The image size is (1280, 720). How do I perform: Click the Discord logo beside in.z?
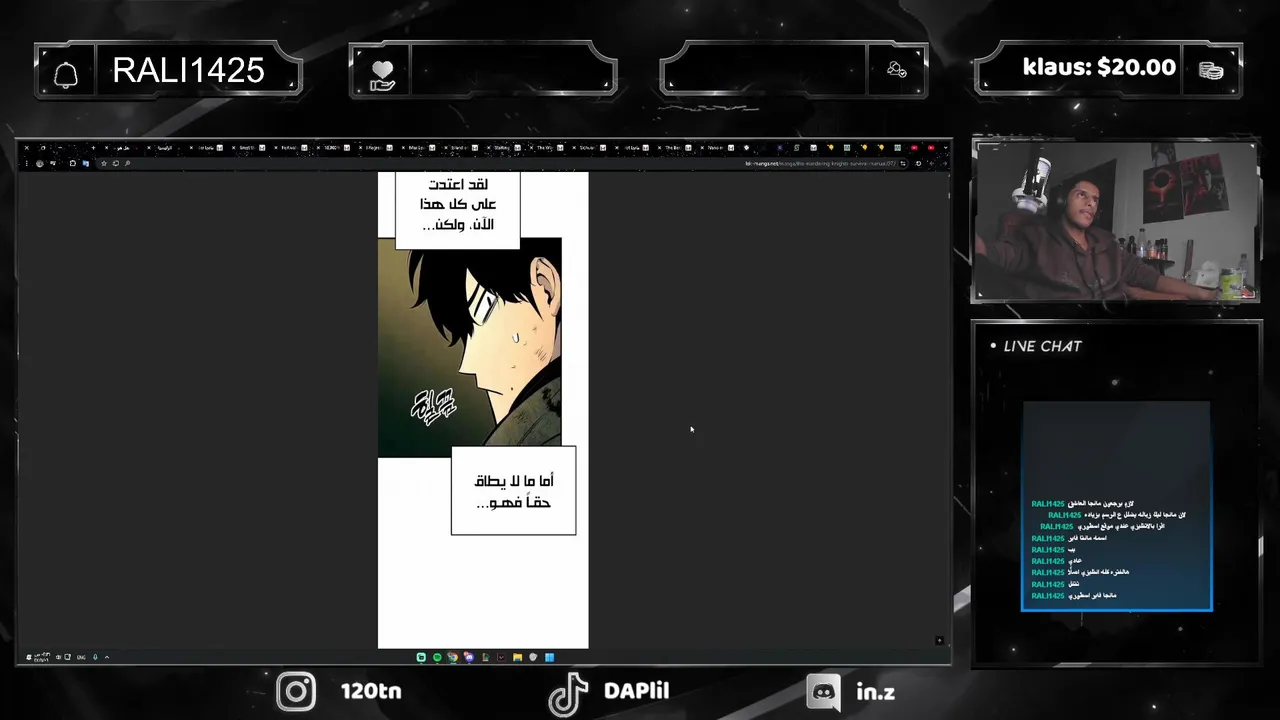click(x=823, y=691)
